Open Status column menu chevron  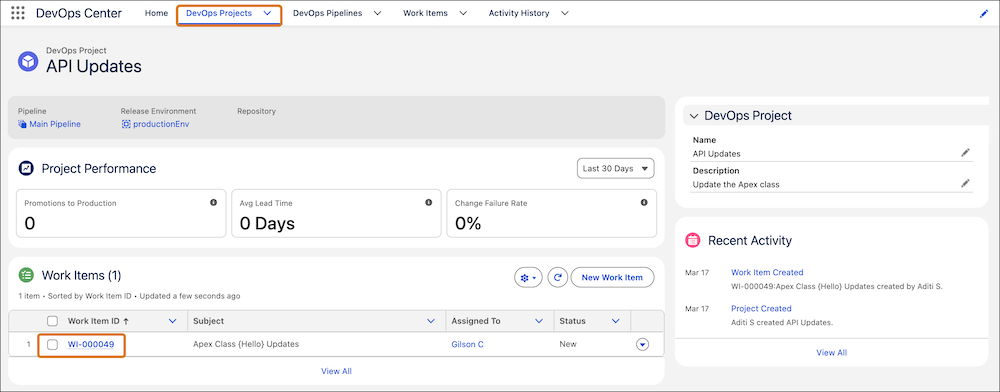(616, 321)
